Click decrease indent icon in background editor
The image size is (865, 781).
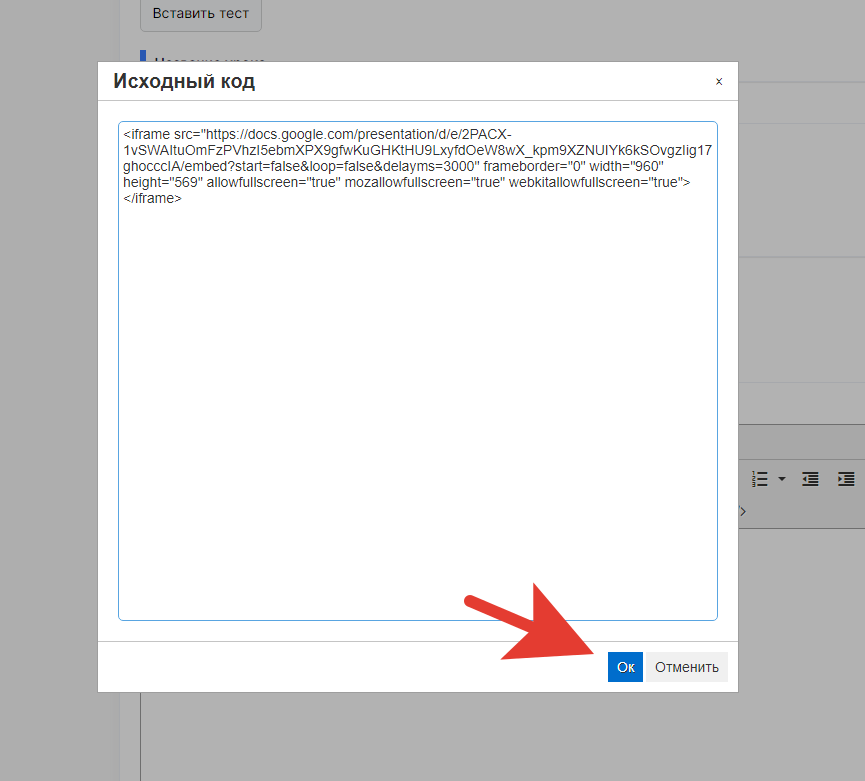point(810,479)
